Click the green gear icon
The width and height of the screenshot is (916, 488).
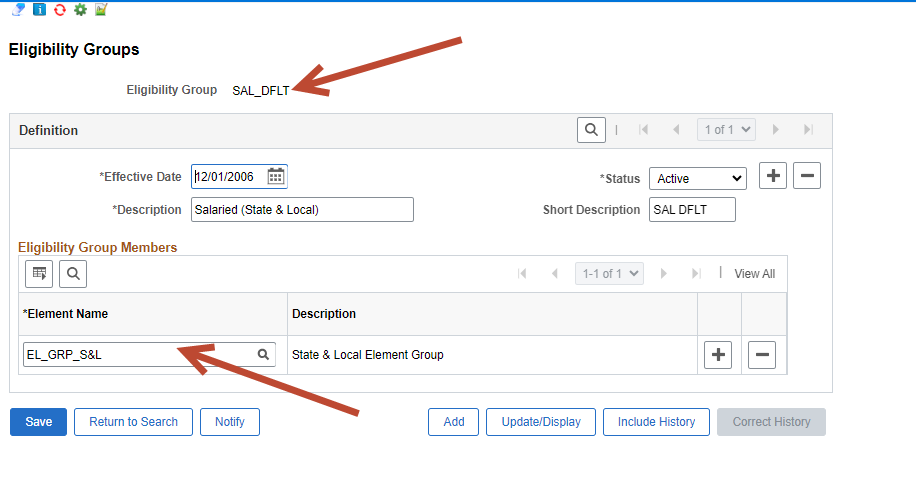pyautogui.click(x=80, y=9)
